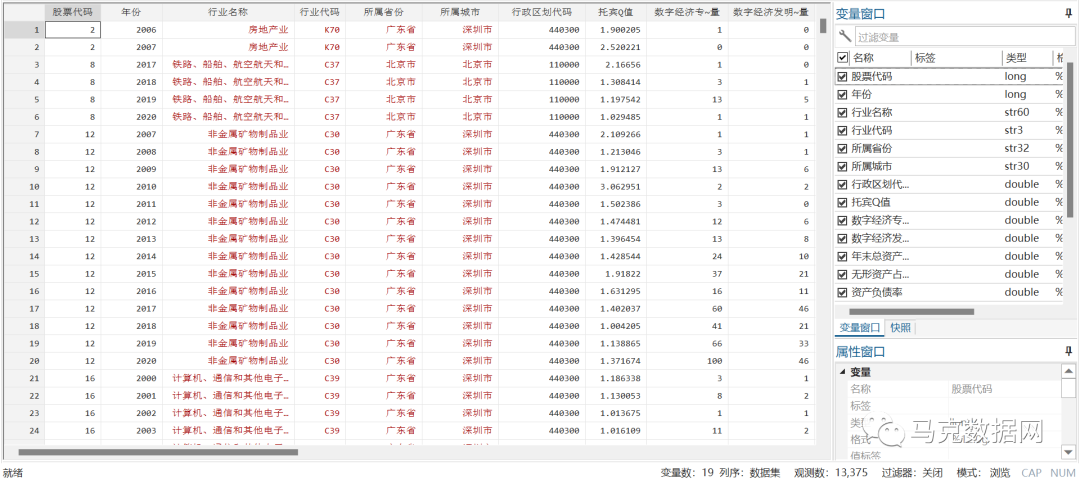Click row number 7 in the row header

coord(25,134)
